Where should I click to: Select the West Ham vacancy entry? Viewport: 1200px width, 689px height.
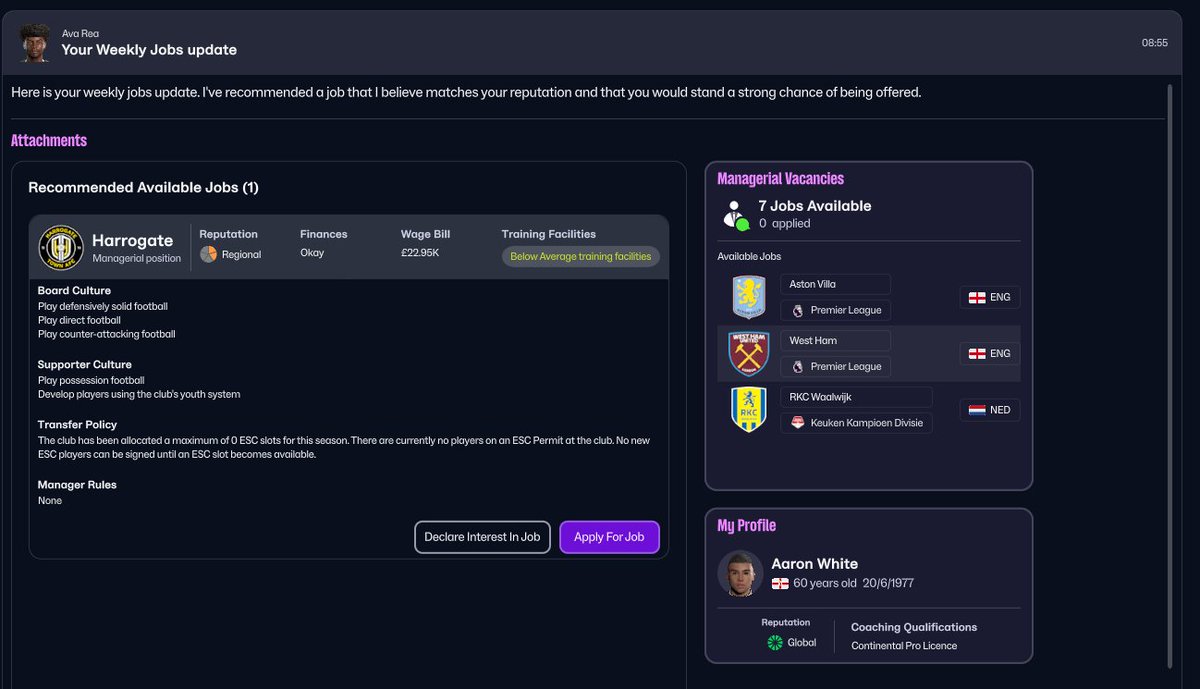pos(835,339)
